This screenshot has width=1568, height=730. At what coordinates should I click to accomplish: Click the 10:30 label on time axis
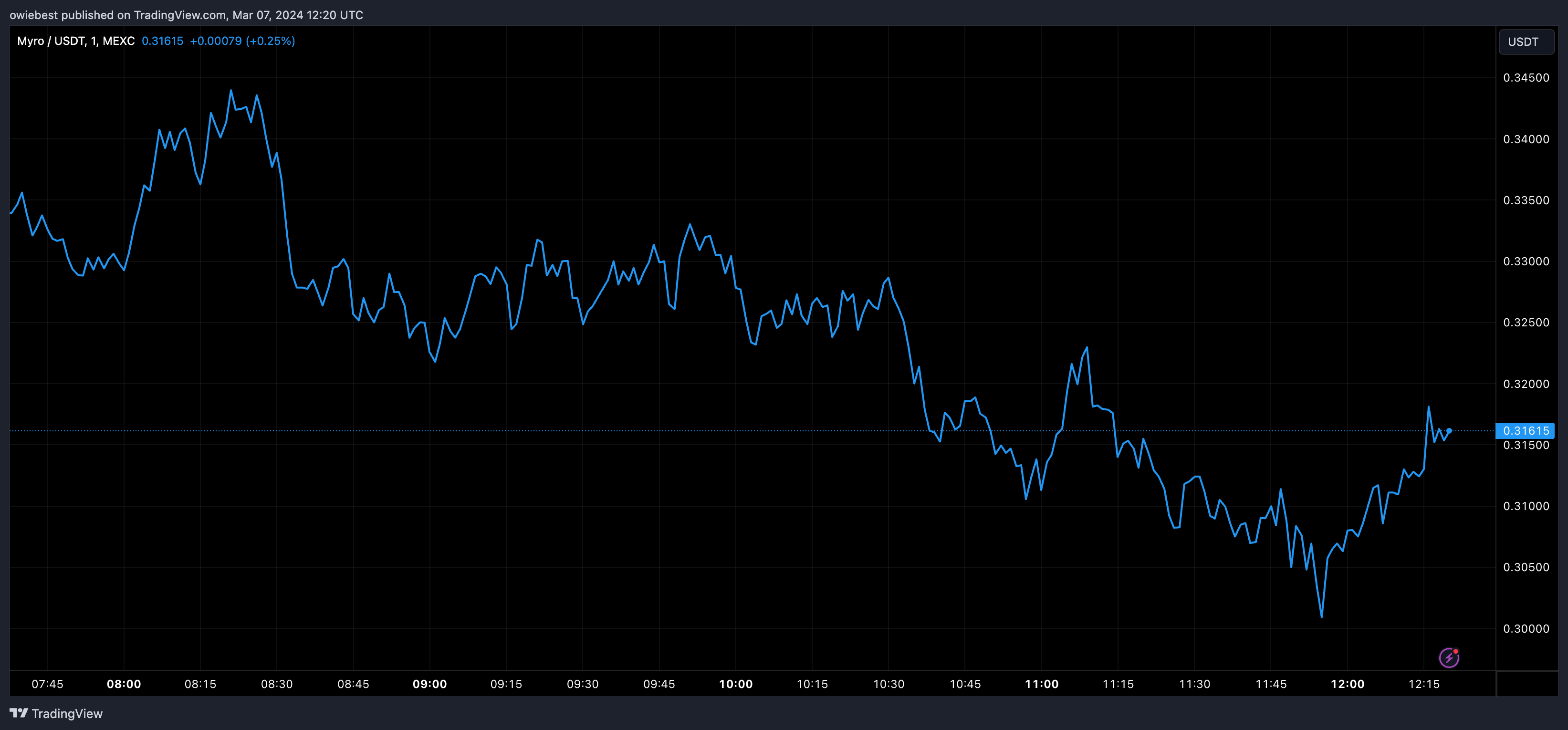click(x=889, y=684)
